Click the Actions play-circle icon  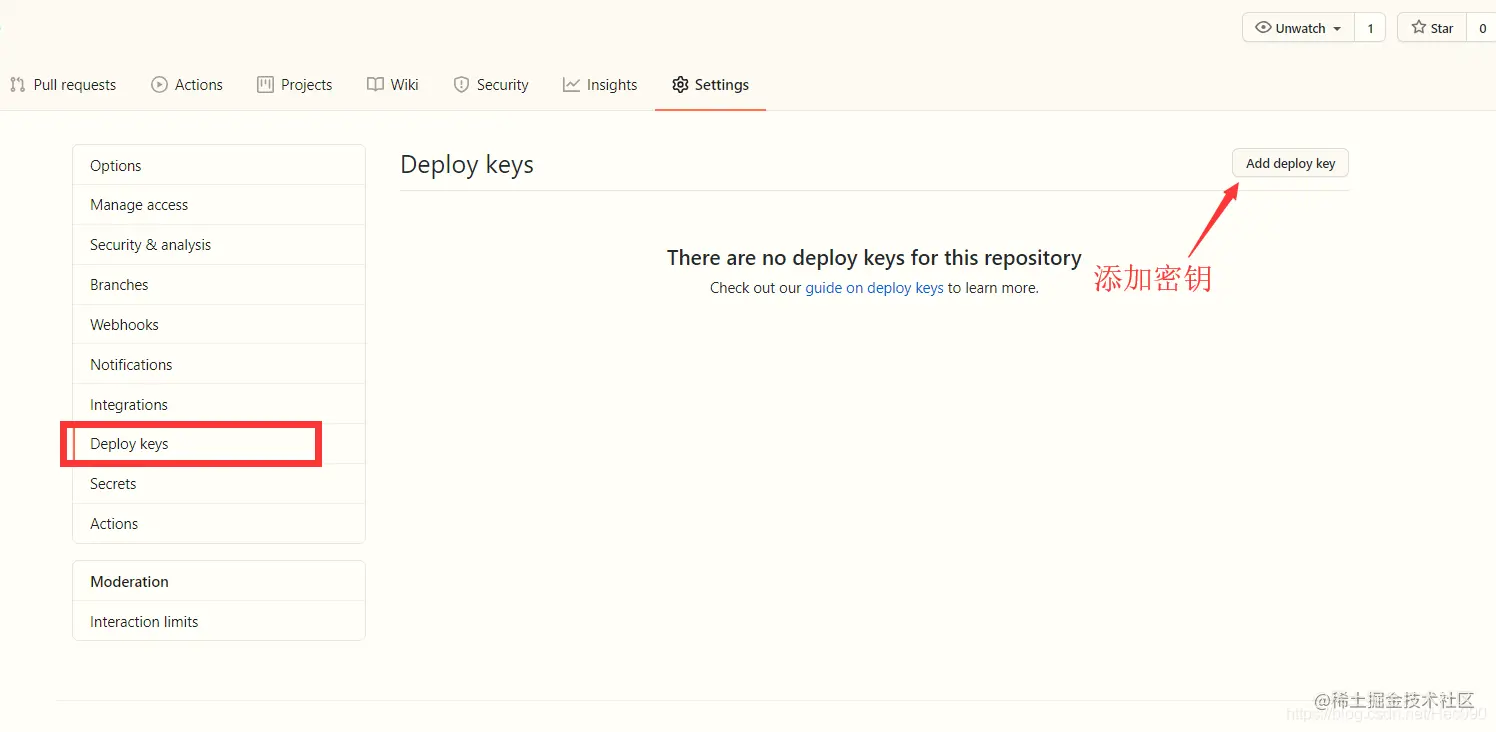click(x=159, y=85)
